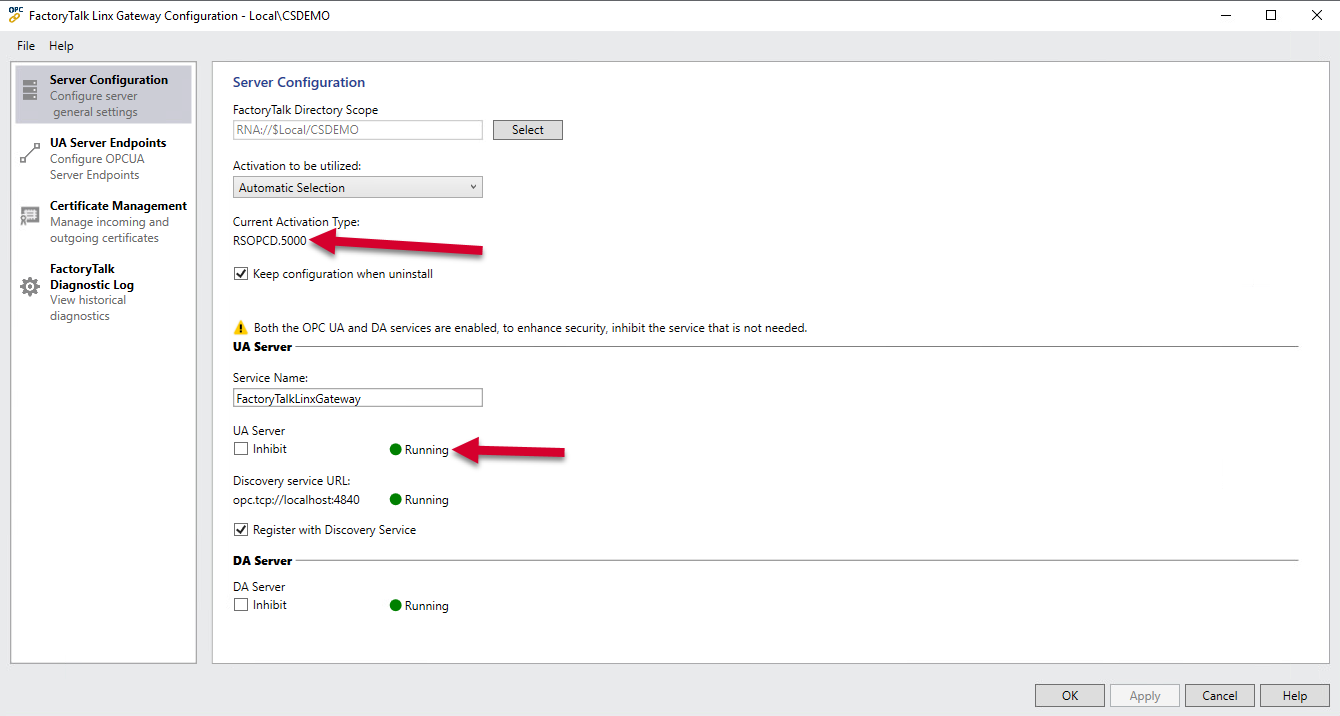Uncheck Register with Discovery Service
1340x716 pixels.
(240, 530)
